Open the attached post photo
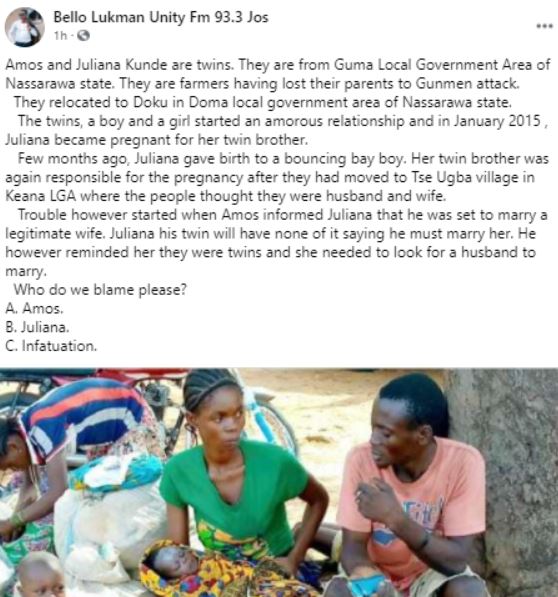The width and height of the screenshot is (558, 597). [279, 482]
